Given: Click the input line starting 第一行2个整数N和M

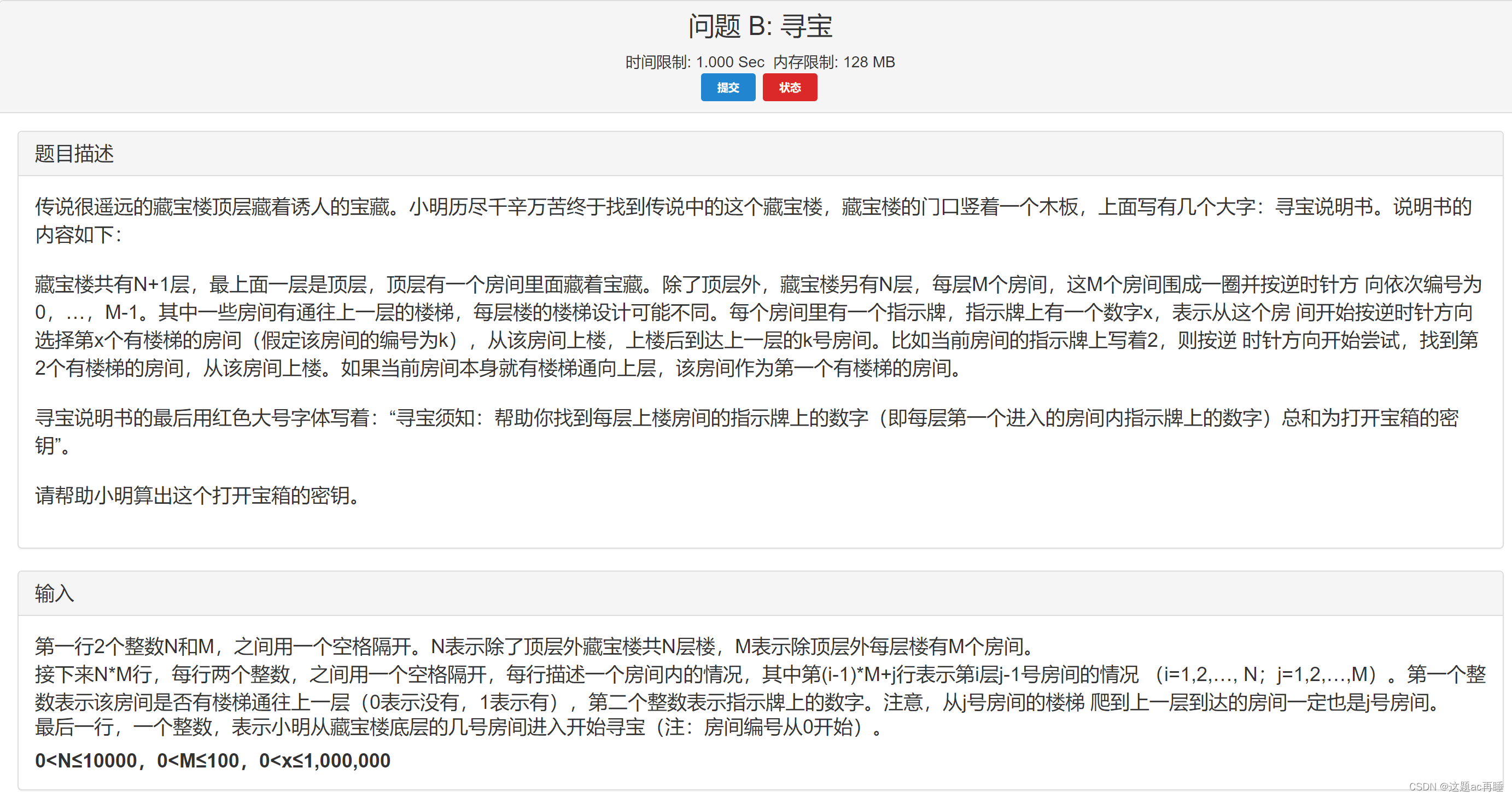Looking at the screenshot, I should [x=534, y=647].
